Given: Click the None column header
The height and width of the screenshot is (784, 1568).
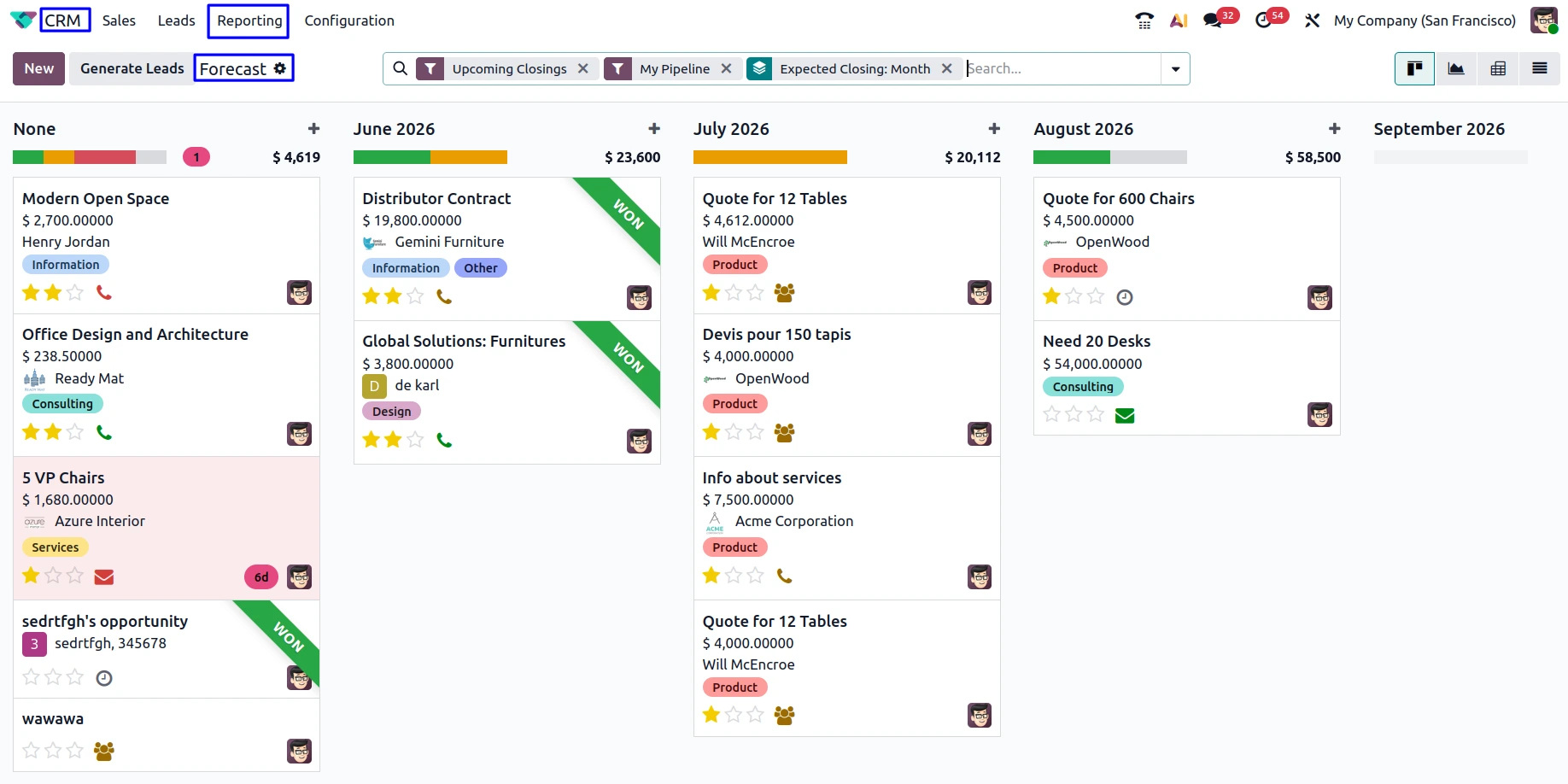Looking at the screenshot, I should (34, 129).
